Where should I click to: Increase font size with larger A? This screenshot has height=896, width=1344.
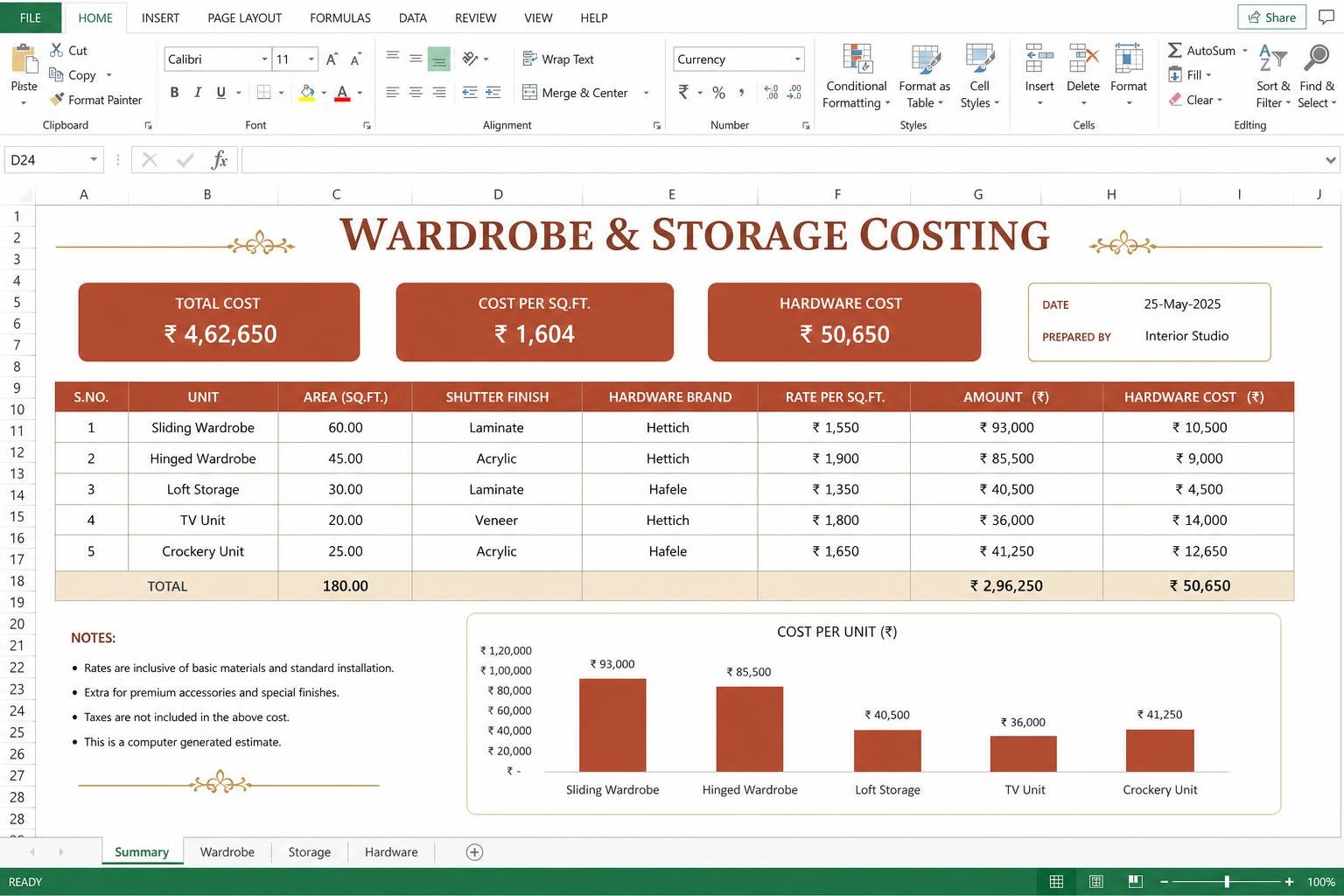tap(332, 59)
